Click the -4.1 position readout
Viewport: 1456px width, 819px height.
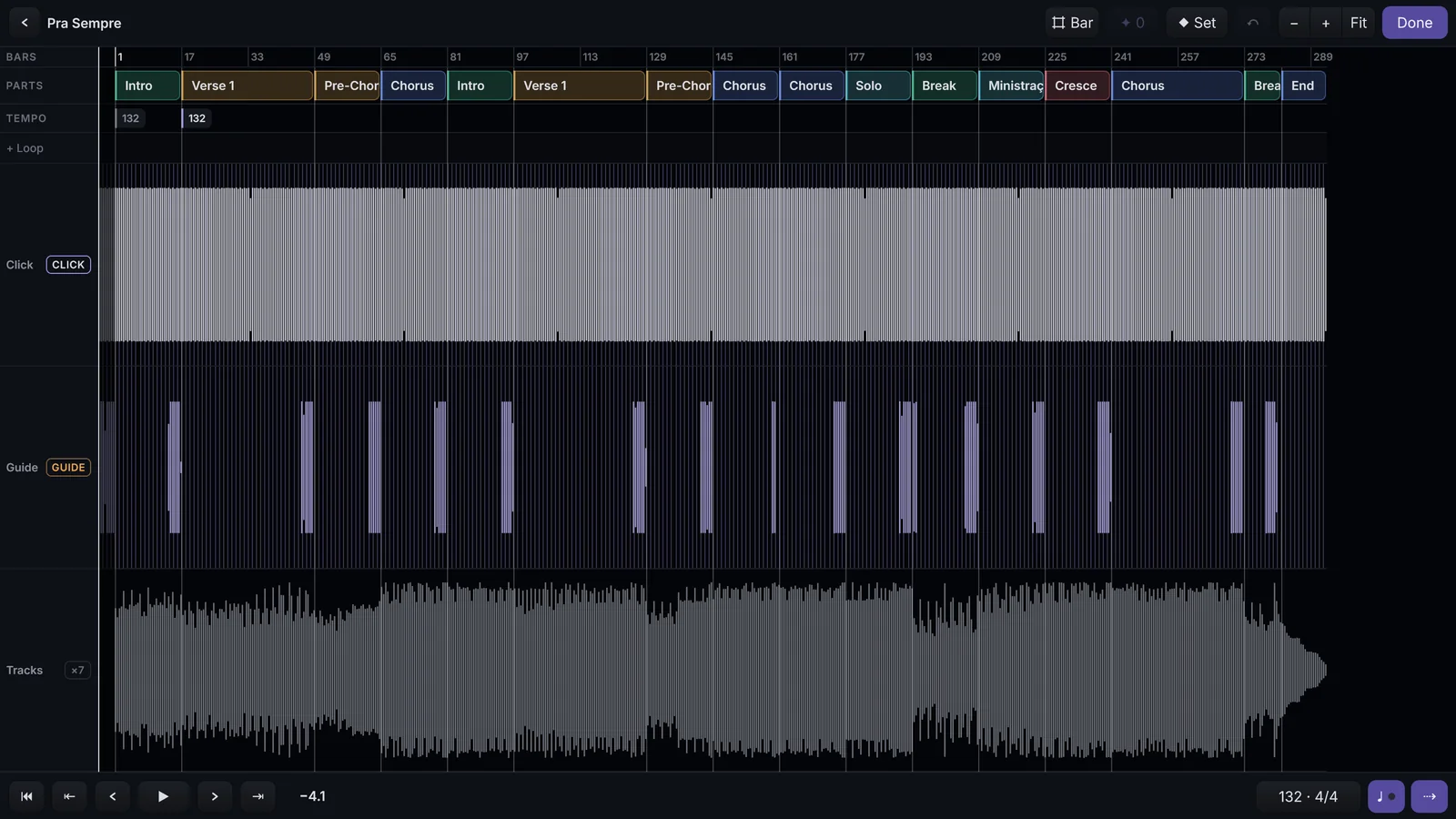(312, 796)
